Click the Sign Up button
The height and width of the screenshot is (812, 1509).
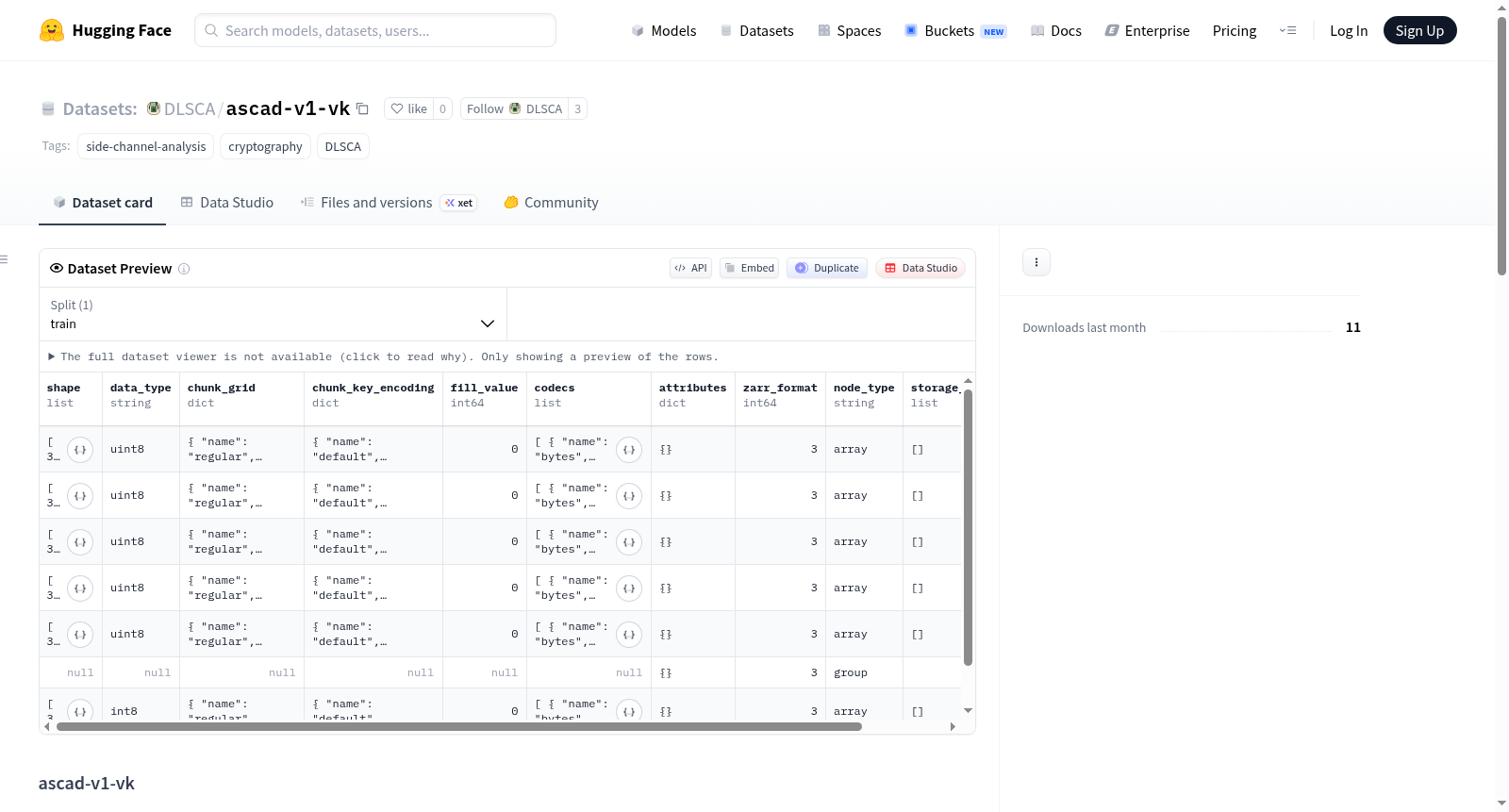coord(1419,30)
